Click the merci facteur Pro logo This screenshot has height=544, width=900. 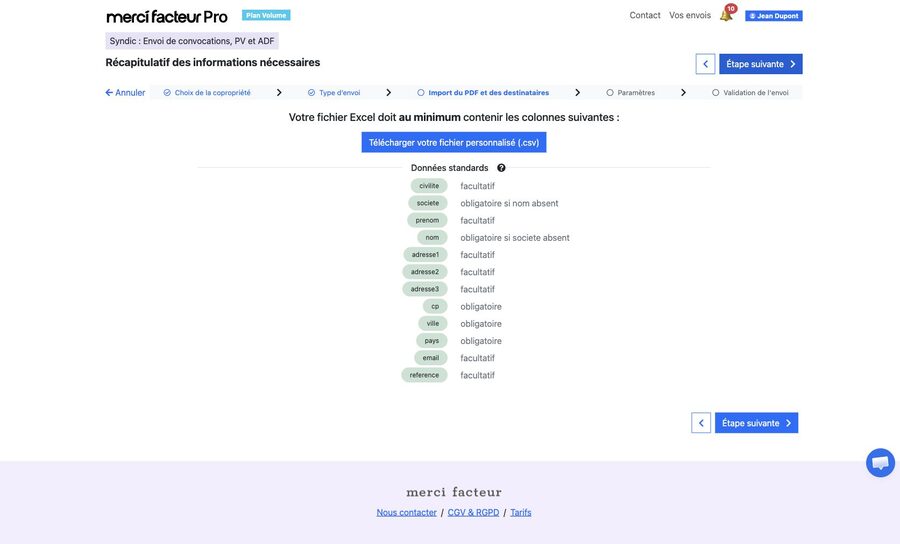[x=167, y=17]
